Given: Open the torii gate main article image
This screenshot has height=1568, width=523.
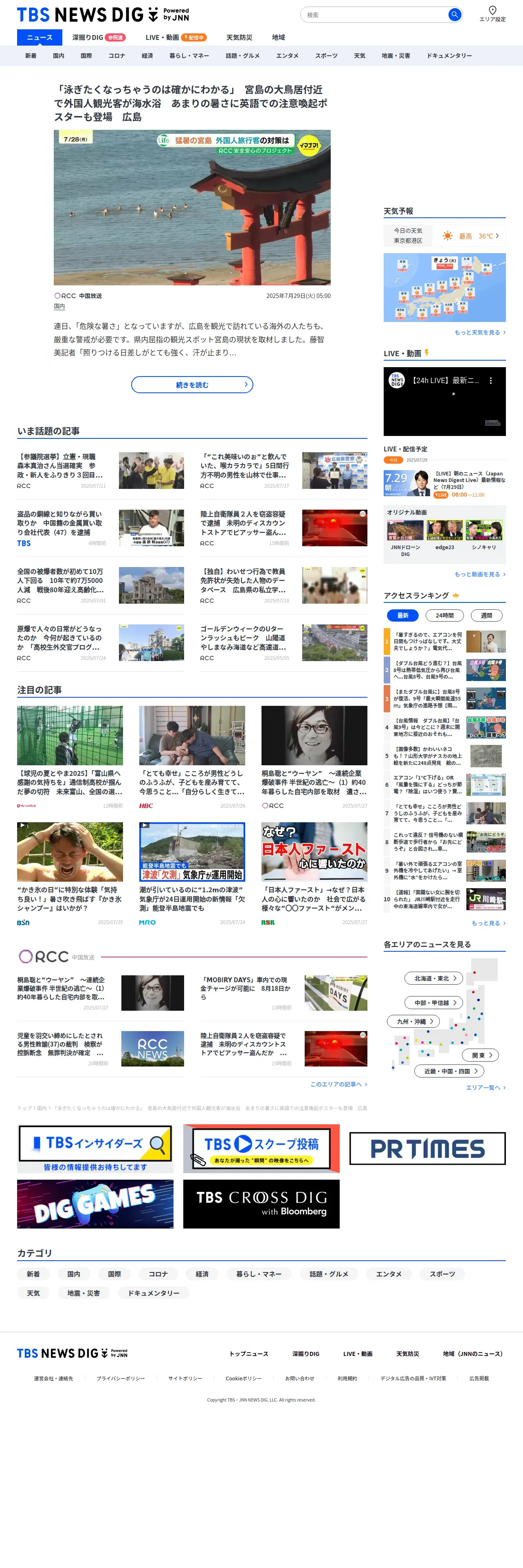Looking at the screenshot, I should pos(192,208).
